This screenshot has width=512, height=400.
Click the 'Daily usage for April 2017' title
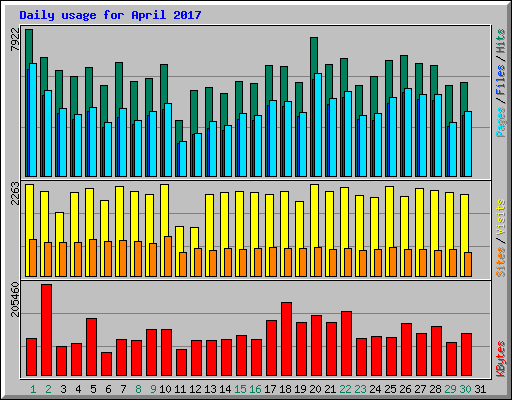(x=110, y=15)
